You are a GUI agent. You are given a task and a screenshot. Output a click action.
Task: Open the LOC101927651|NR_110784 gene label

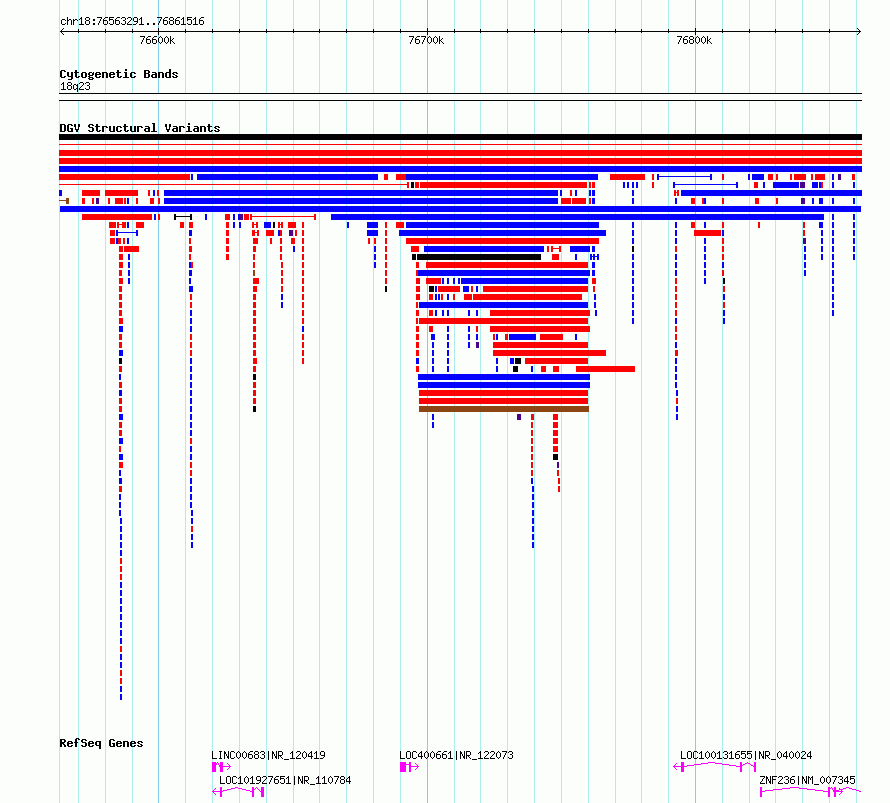click(x=285, y=780)
